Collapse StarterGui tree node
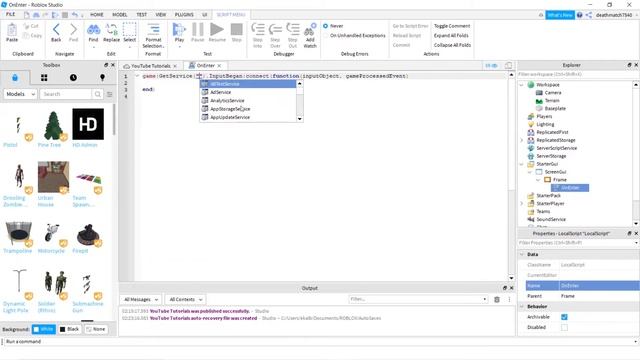The height and width of the screenshot is (360, 640). click(521, 164)
